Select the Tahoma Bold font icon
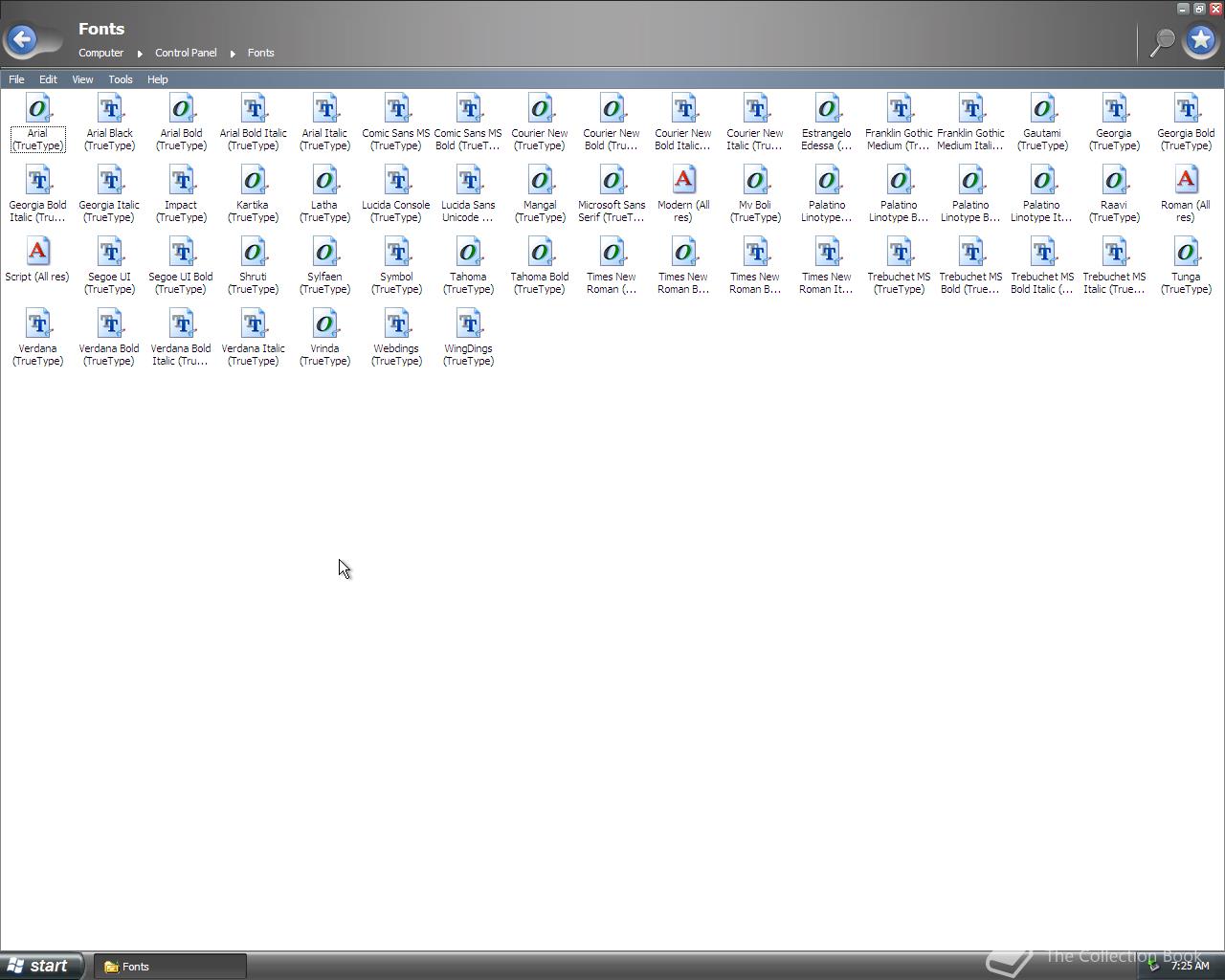The image size is (1225, 980). click(x=541, y=252)
